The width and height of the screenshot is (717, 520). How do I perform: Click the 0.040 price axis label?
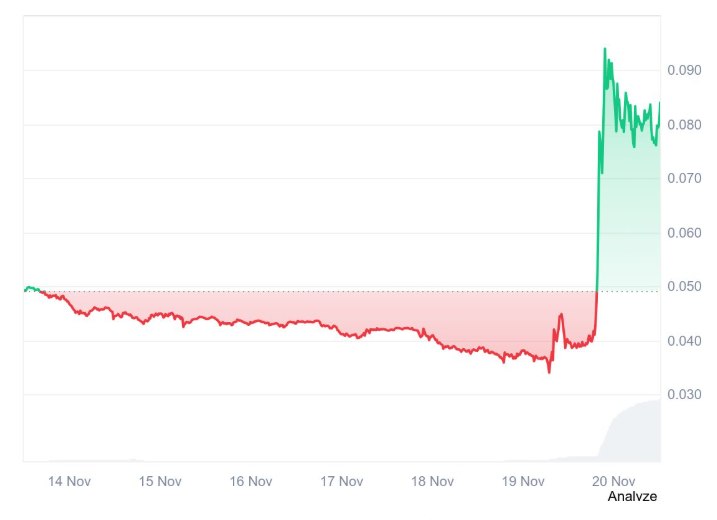click(683, 341)
